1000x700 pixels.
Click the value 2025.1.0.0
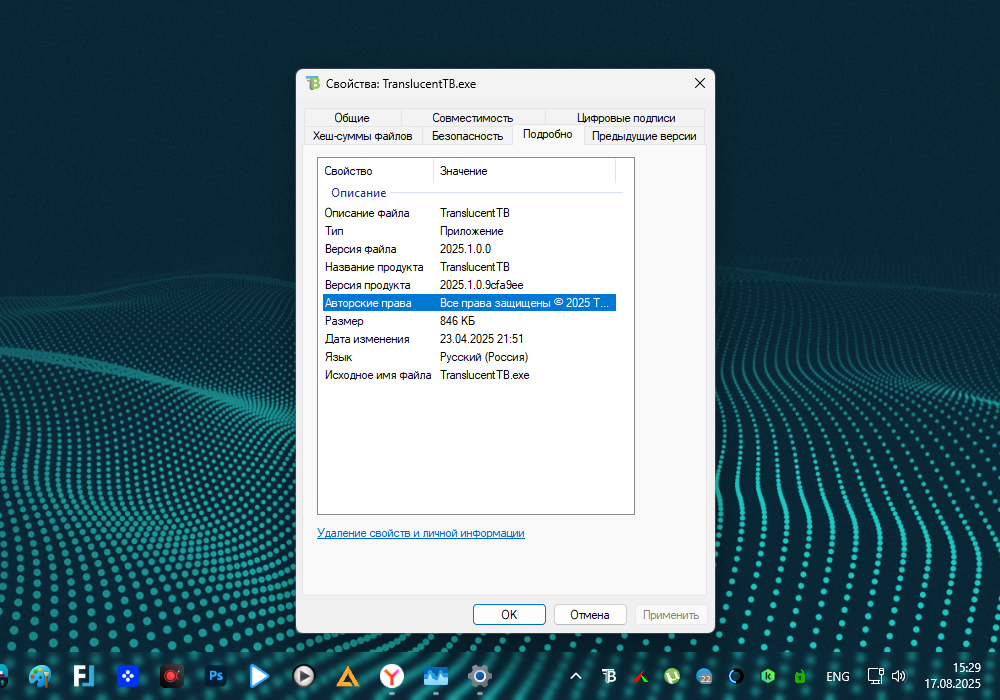coord(466,249)
